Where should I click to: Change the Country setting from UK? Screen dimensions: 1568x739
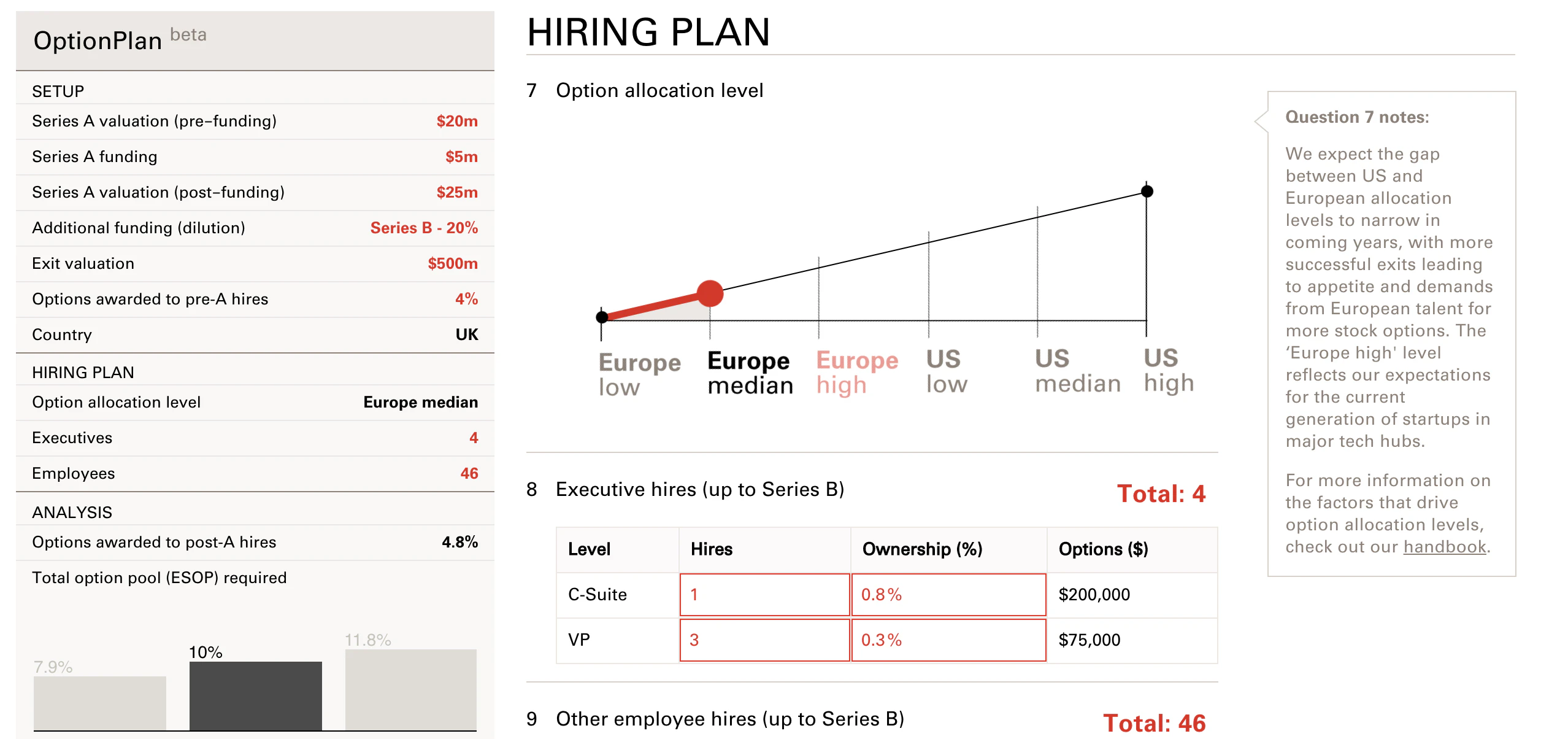coord(465,335)
